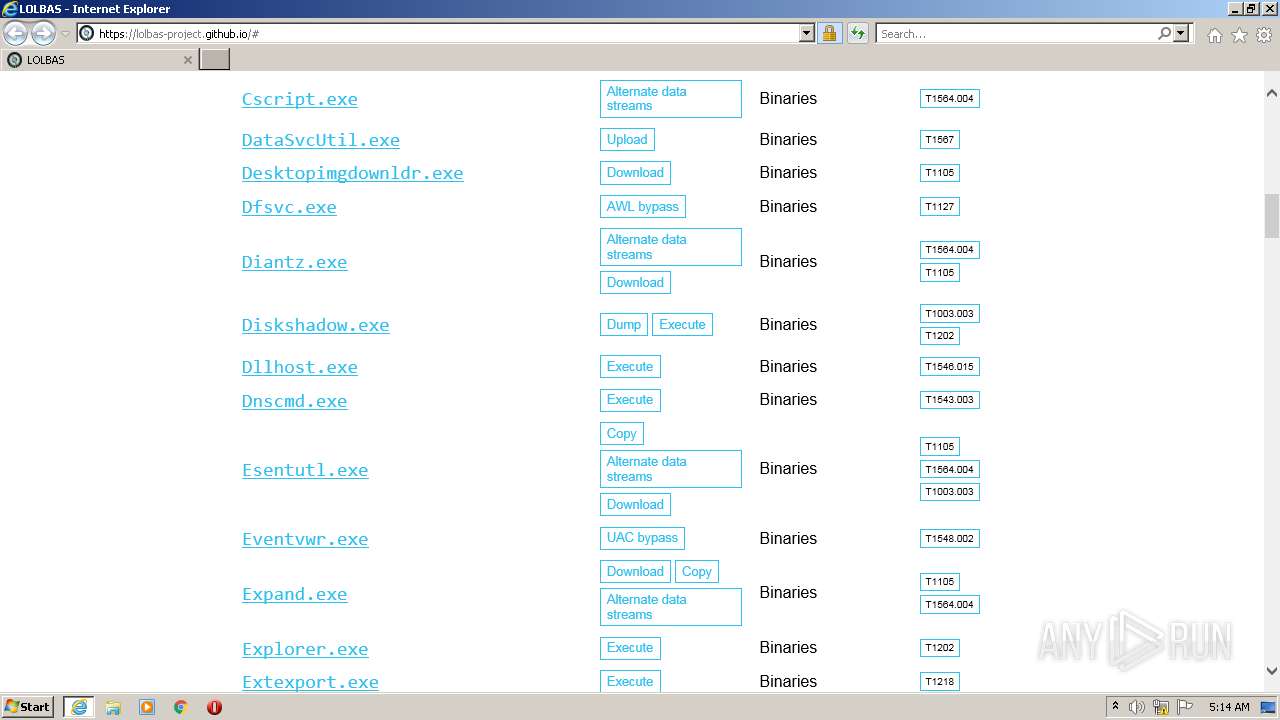Select the LOLBAS tab
Screen dimensions: 1280x720
pos(99,59)
